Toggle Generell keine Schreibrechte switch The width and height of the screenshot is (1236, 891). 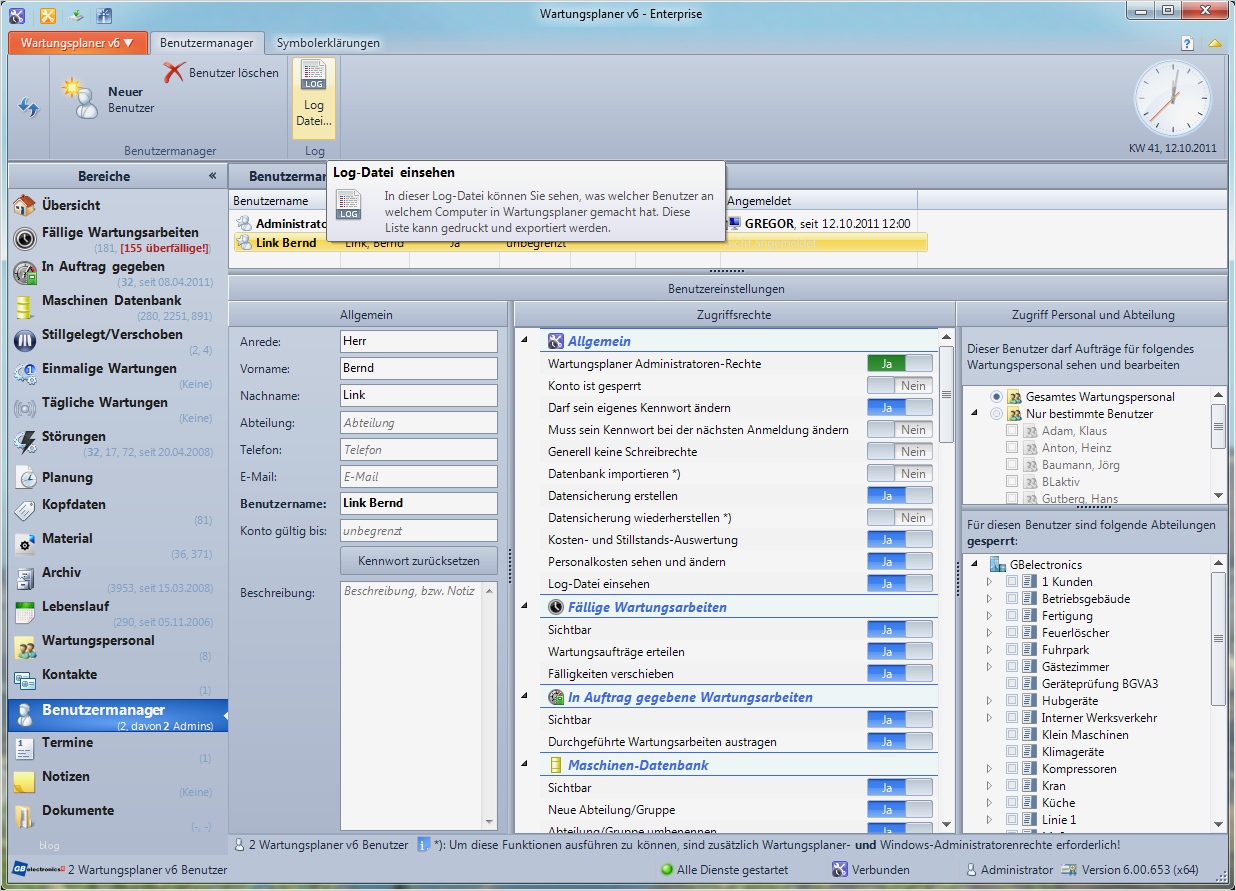click(899, 452)
